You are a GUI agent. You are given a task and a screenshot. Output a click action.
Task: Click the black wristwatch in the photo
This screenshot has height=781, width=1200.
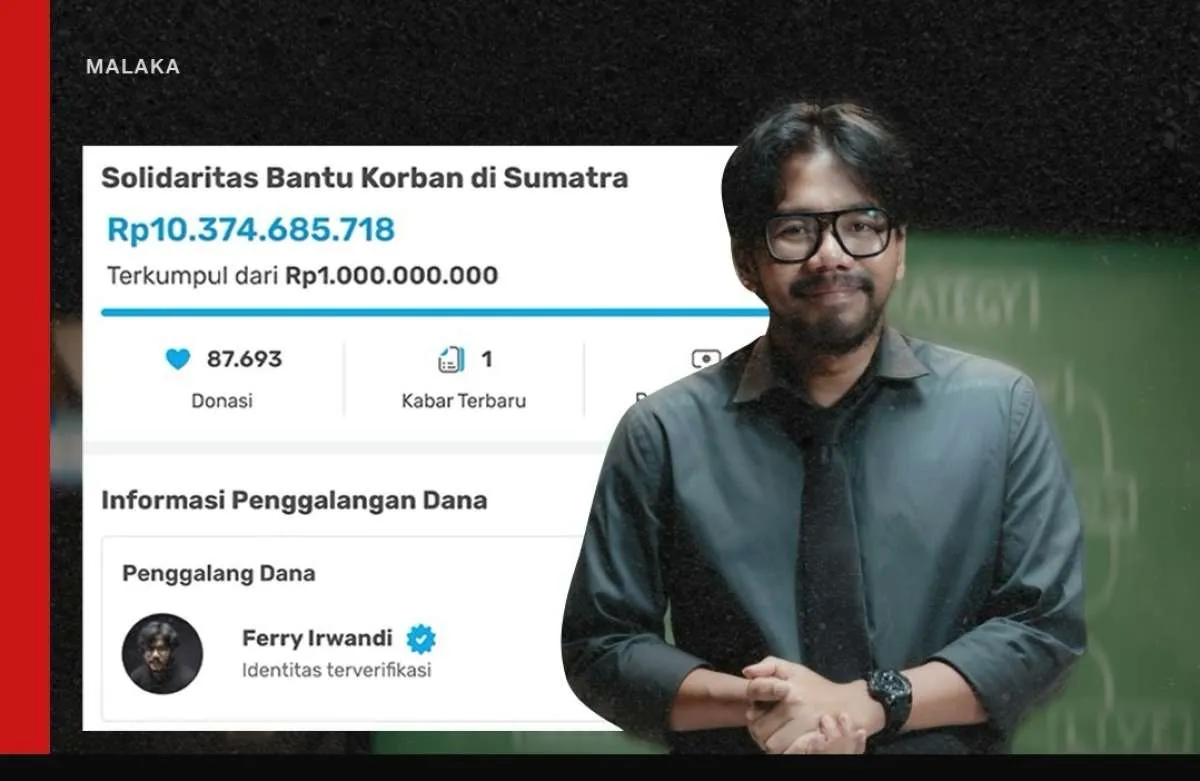(x=890, y=695)
